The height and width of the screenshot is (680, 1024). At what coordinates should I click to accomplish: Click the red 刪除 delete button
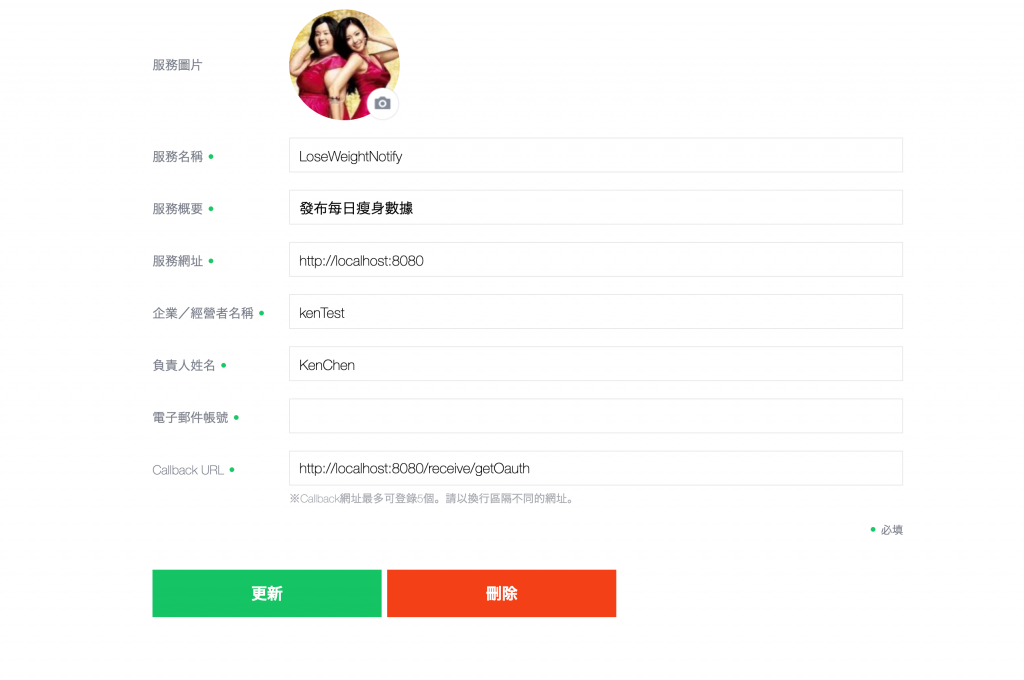pyautogui.click(x=502, y=593)
